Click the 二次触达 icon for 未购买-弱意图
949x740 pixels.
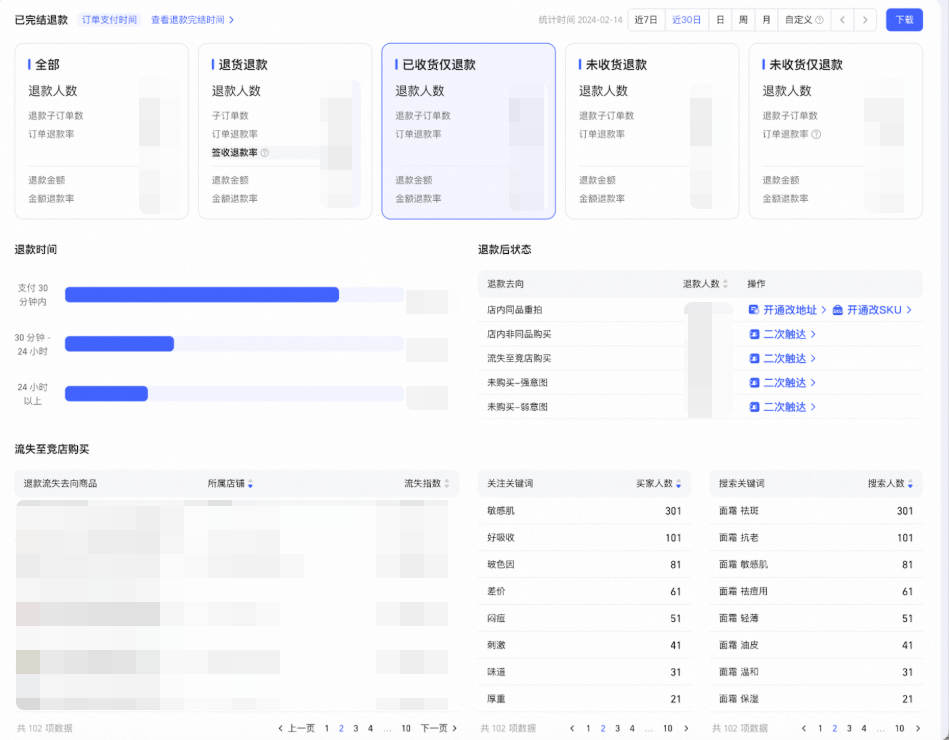coord(754,407)
